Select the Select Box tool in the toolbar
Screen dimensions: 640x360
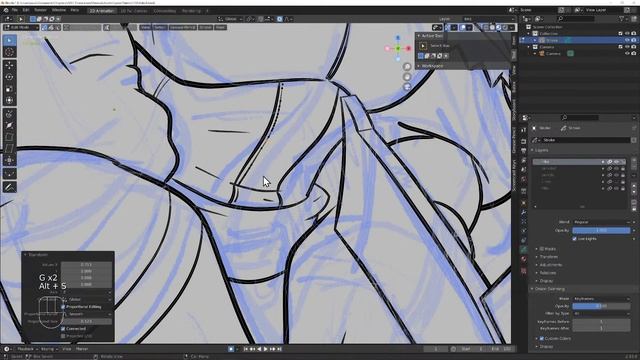(9, 40)
